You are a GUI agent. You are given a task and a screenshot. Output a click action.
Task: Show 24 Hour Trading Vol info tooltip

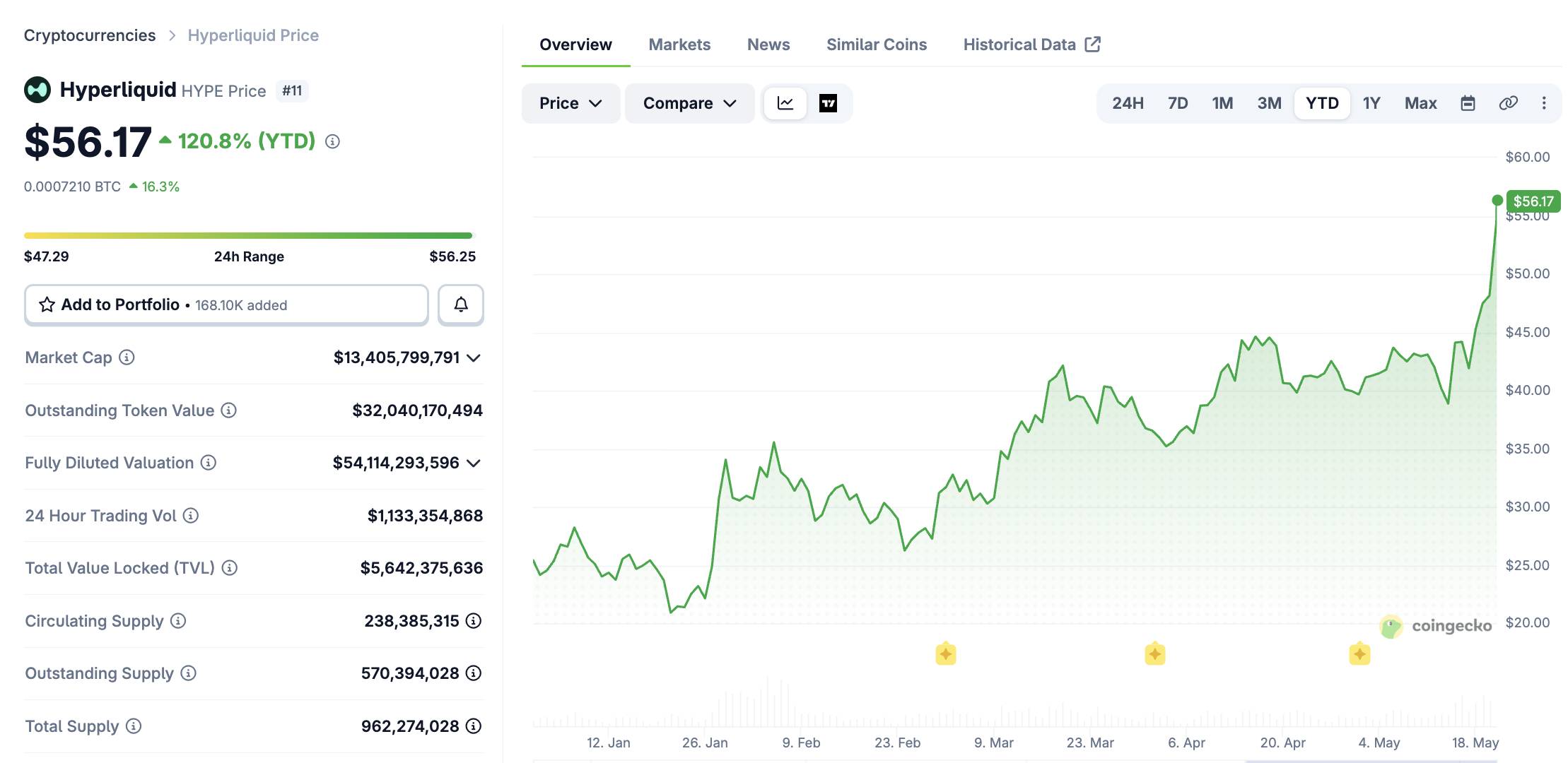click(x=191, y=516)
